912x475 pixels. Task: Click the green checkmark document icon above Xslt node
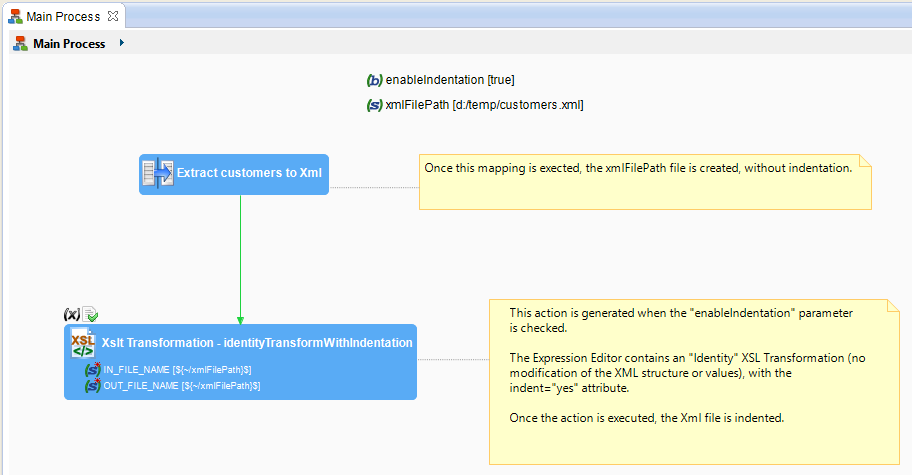(x=89, y=314)
